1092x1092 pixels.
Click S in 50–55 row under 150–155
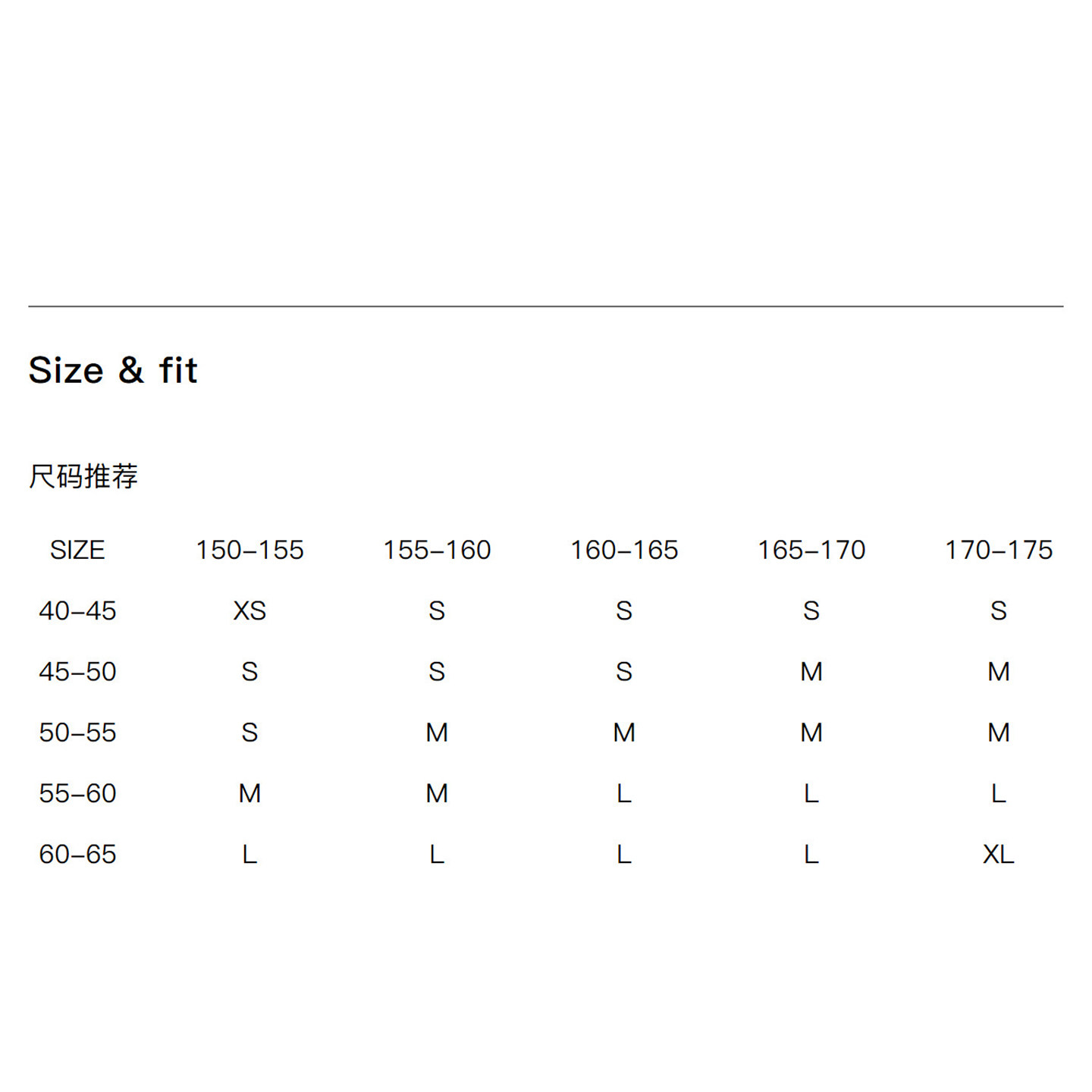click(x=249, y=733)
